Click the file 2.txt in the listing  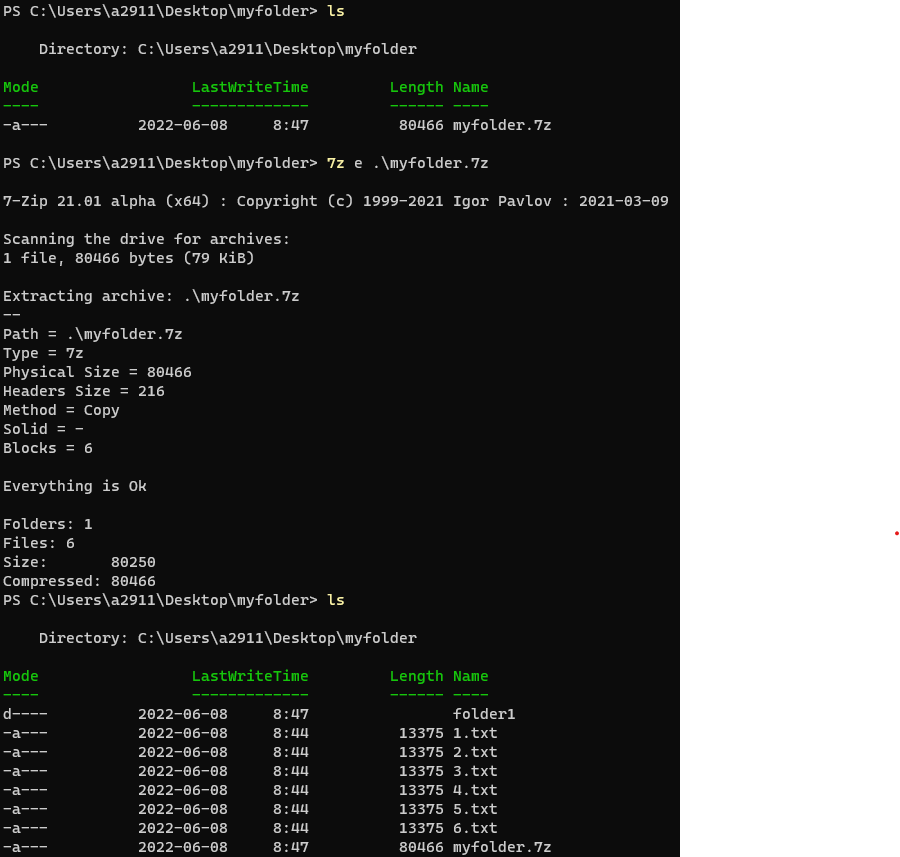pos(474,751)
